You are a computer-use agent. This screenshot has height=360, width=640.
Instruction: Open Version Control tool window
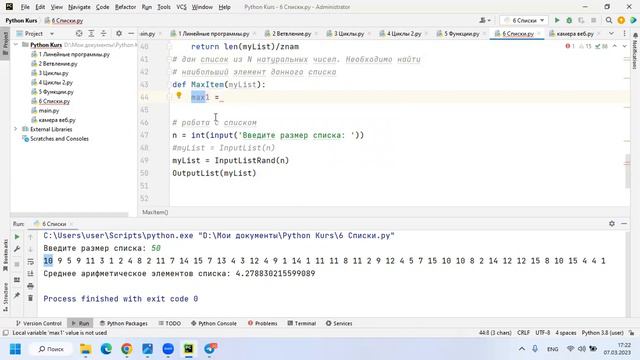(39, 323)
